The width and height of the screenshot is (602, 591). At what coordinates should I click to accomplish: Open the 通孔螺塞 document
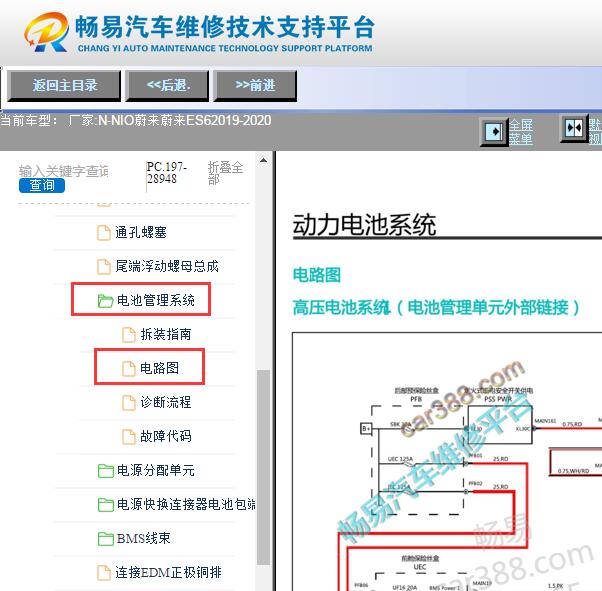tap(141, 232)
